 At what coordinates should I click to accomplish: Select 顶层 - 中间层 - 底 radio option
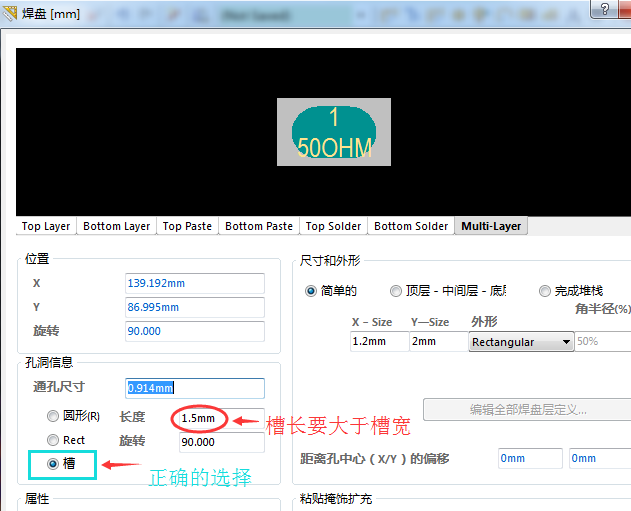coord(396,291)
